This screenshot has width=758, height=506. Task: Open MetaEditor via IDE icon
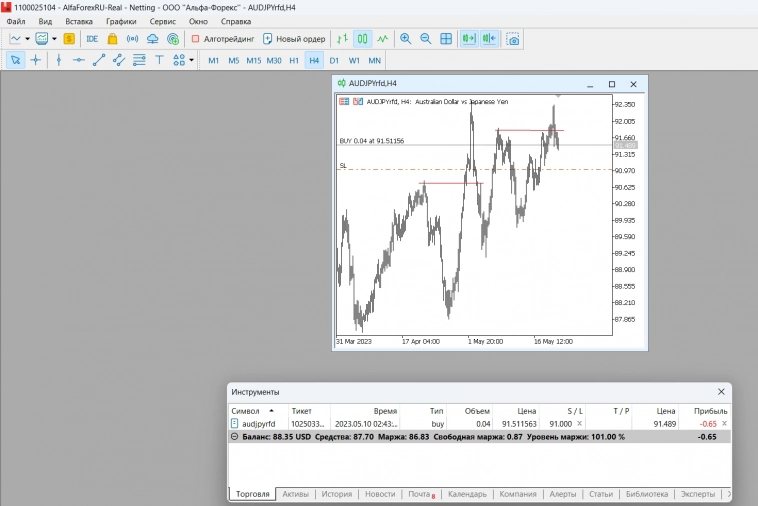click(92, 39)
